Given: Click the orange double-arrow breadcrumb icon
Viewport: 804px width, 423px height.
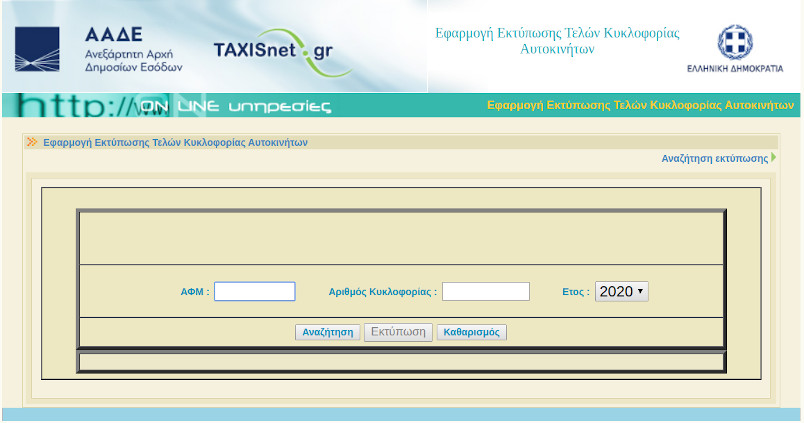Looking at the screenshot, I should tap(32, 142).
